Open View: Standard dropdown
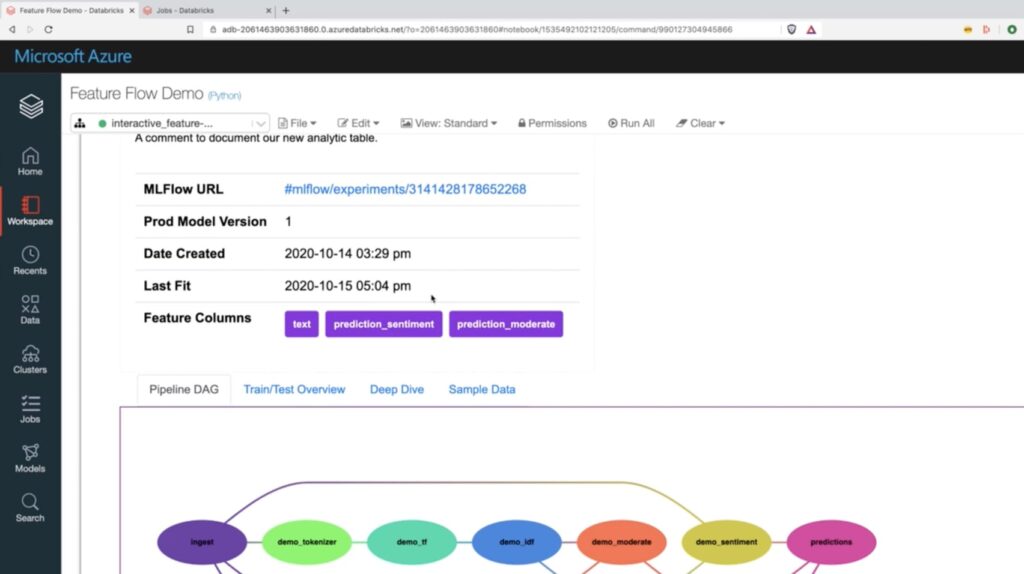This screenshot has height=574, width=1024. coord(449,123)
